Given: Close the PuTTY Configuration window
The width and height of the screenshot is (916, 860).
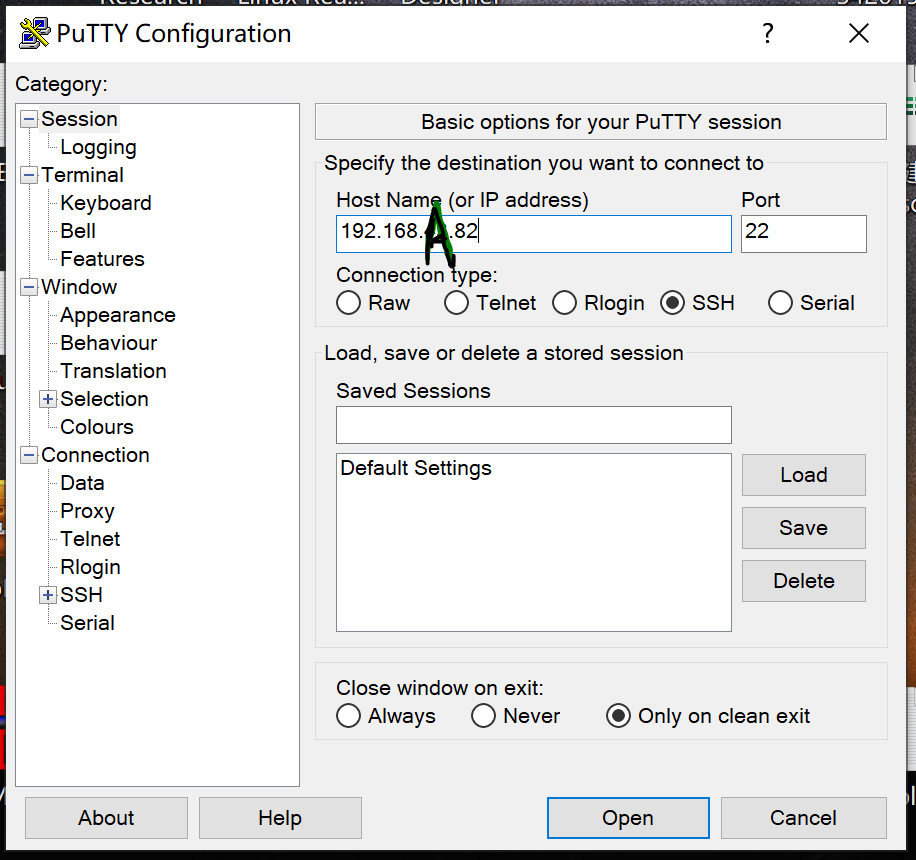Looking at the screenshot, I should [859, 33].
